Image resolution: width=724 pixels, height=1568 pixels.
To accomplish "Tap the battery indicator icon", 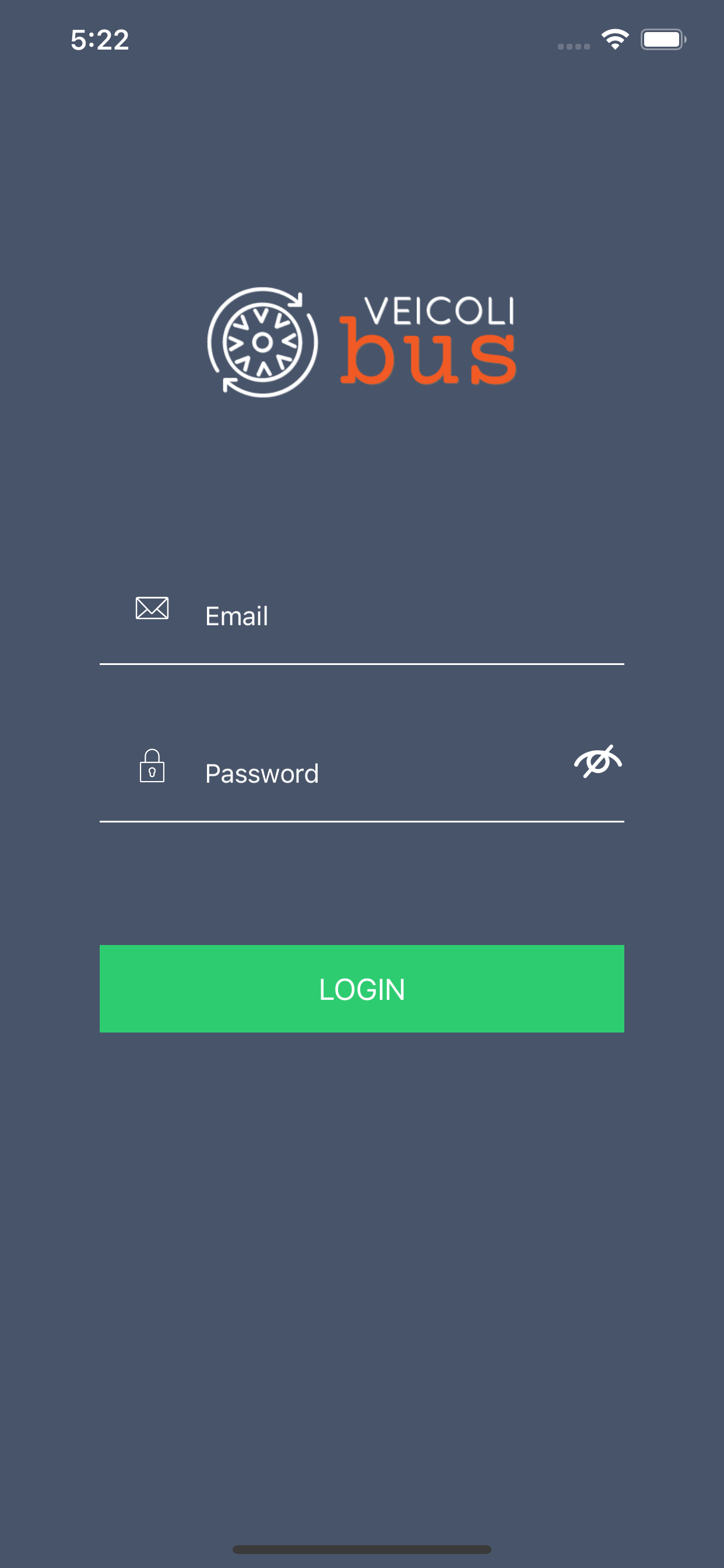I will 663,40.
